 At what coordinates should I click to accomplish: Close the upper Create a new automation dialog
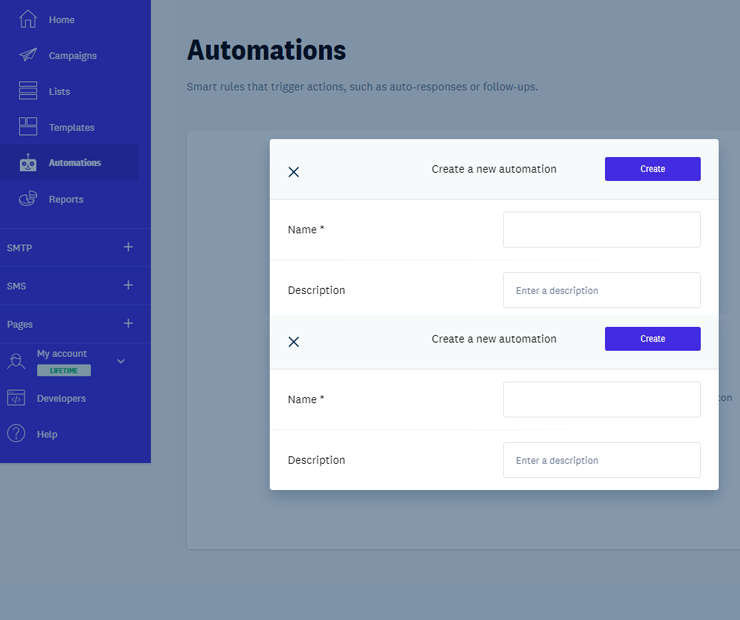coord(294,172)
